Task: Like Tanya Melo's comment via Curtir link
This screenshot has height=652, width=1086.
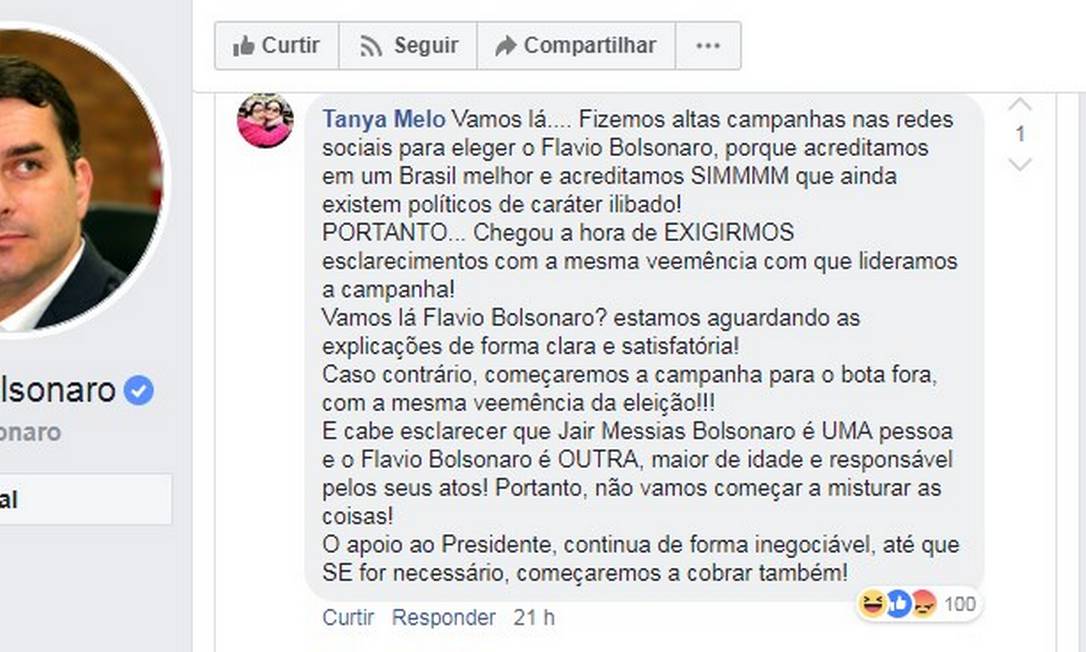Action: [346, 618]
